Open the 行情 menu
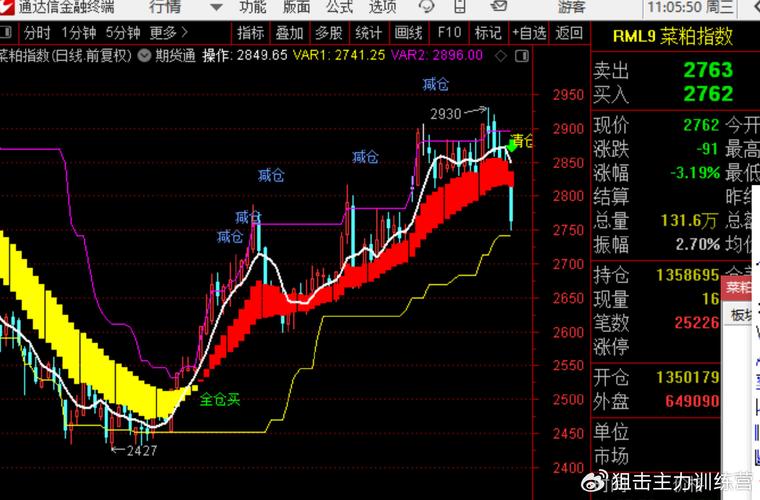Image resolution: width=760 pixels, height=500 pixels. 166,7
